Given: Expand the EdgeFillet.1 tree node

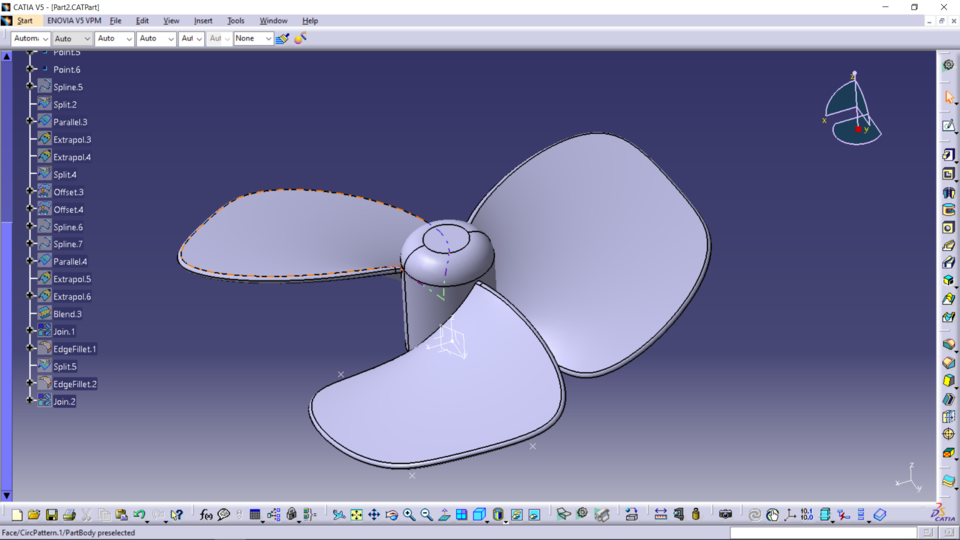Looking at the screenshot, I should click(x=31, y=349).
